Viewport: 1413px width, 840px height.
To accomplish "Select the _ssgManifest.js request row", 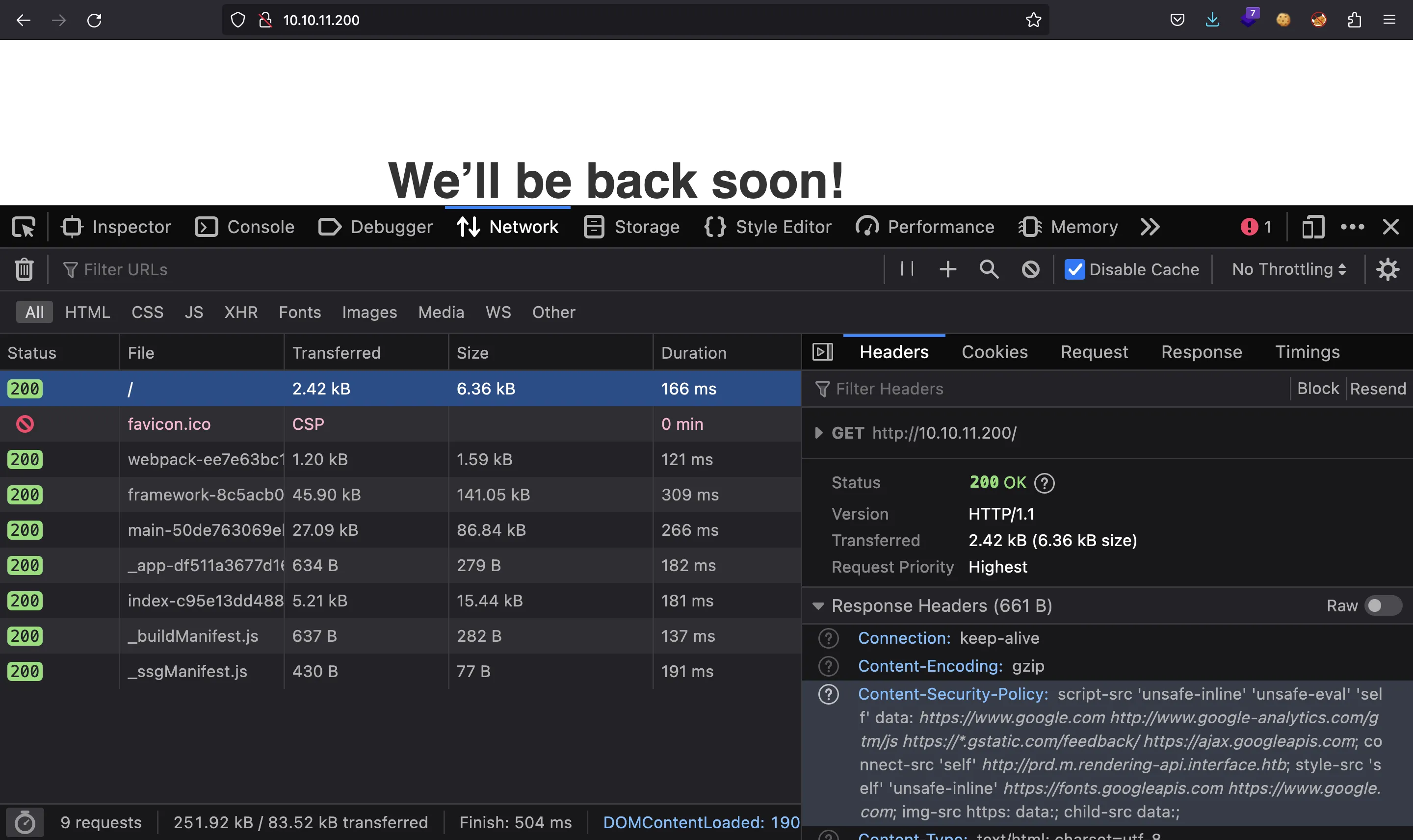I will tap(400, 671).
